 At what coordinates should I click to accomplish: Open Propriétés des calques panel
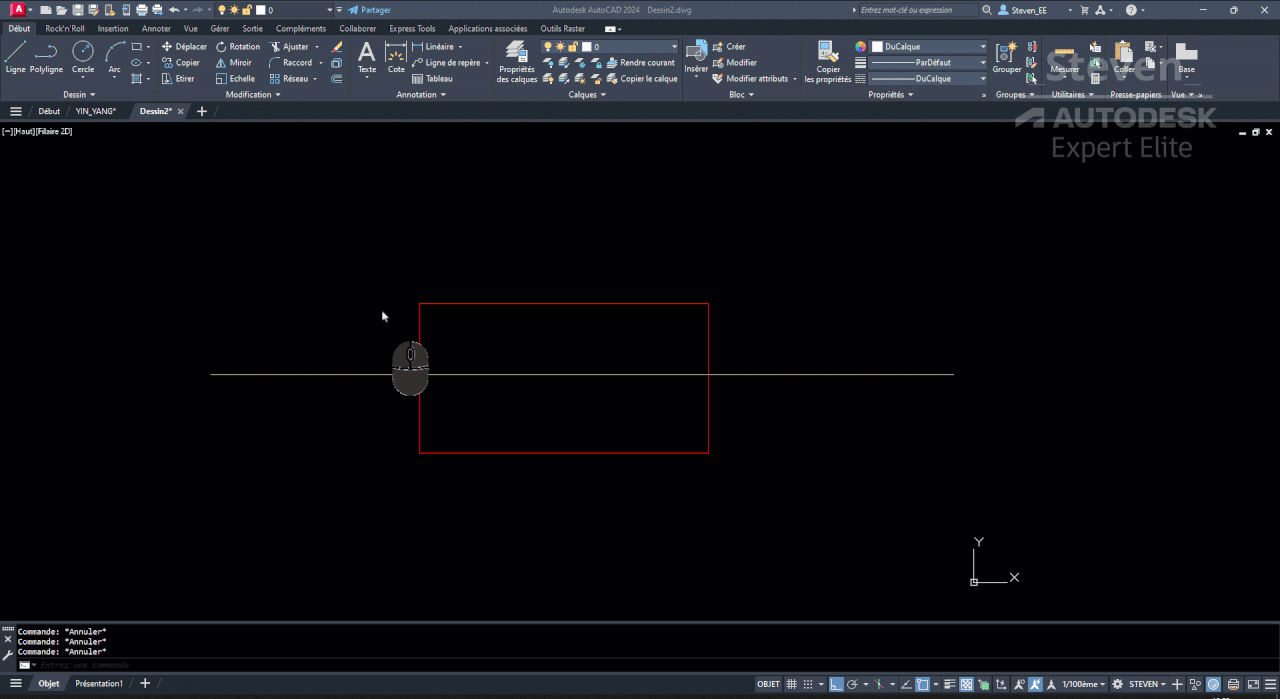[x=517, y=62]
